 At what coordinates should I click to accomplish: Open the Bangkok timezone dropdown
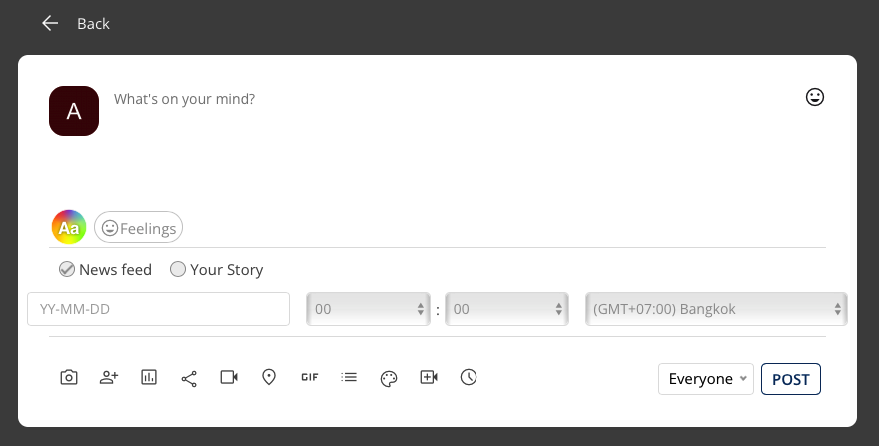pyautogui.click(x=716, y=309)
